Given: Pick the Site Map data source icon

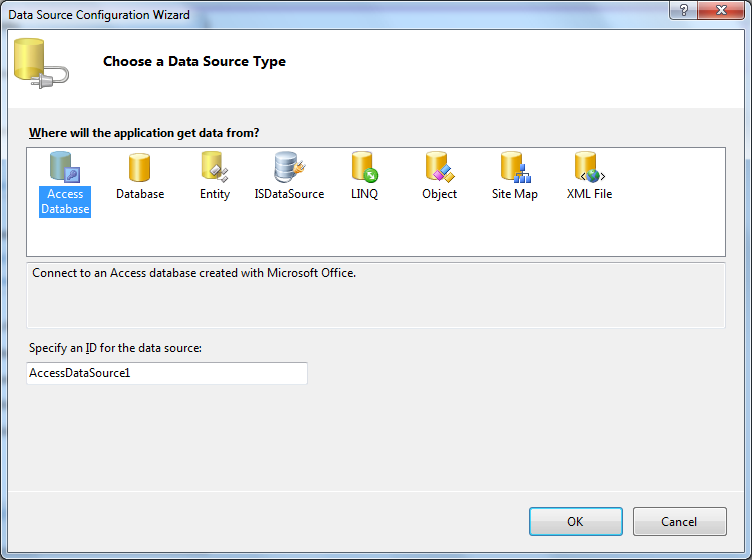Looking at the screenshot, I should pyautogui.click(x=514, y=168).
